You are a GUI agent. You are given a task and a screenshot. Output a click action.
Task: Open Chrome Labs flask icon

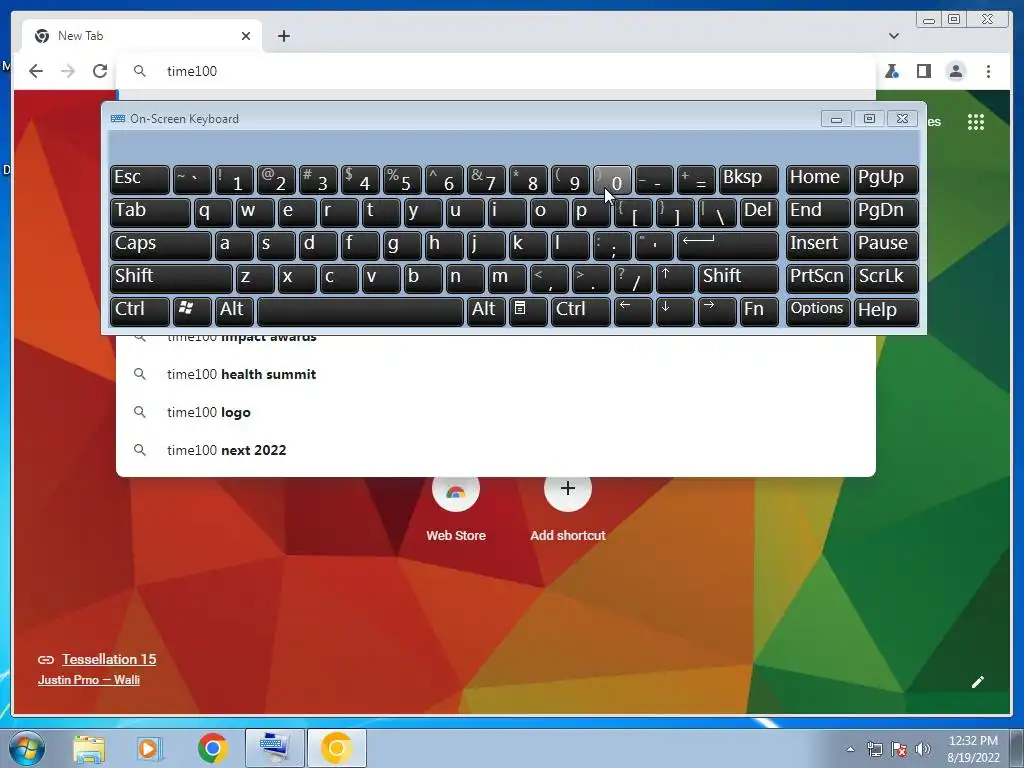coord(891,71)
